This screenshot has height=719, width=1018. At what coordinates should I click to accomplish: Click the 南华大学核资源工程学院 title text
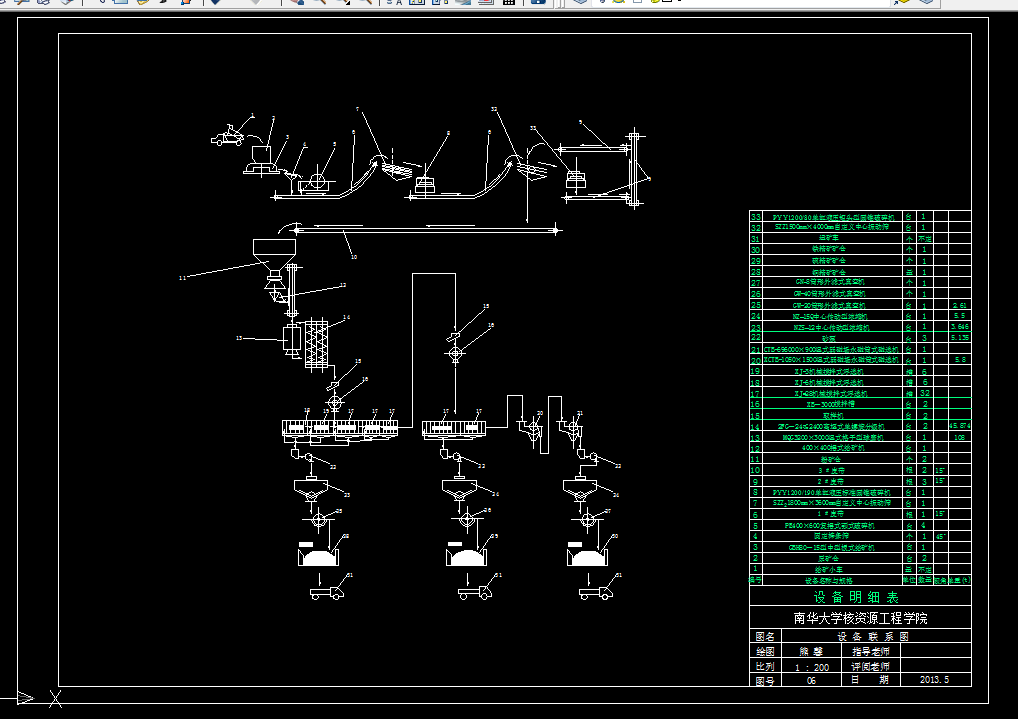tap(860, 618)
